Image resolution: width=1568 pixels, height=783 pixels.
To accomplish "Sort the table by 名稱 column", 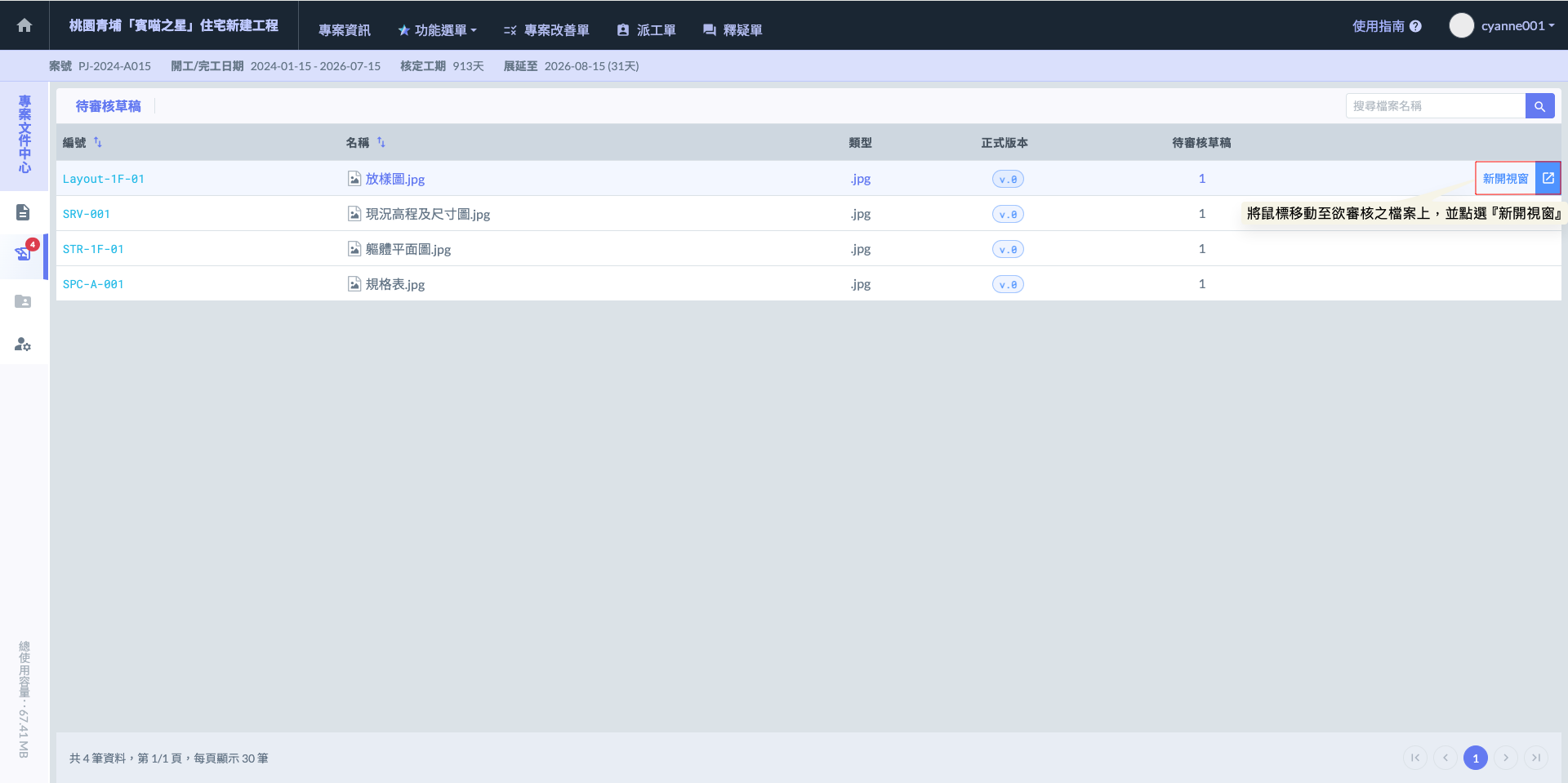I will pos(381,143).
